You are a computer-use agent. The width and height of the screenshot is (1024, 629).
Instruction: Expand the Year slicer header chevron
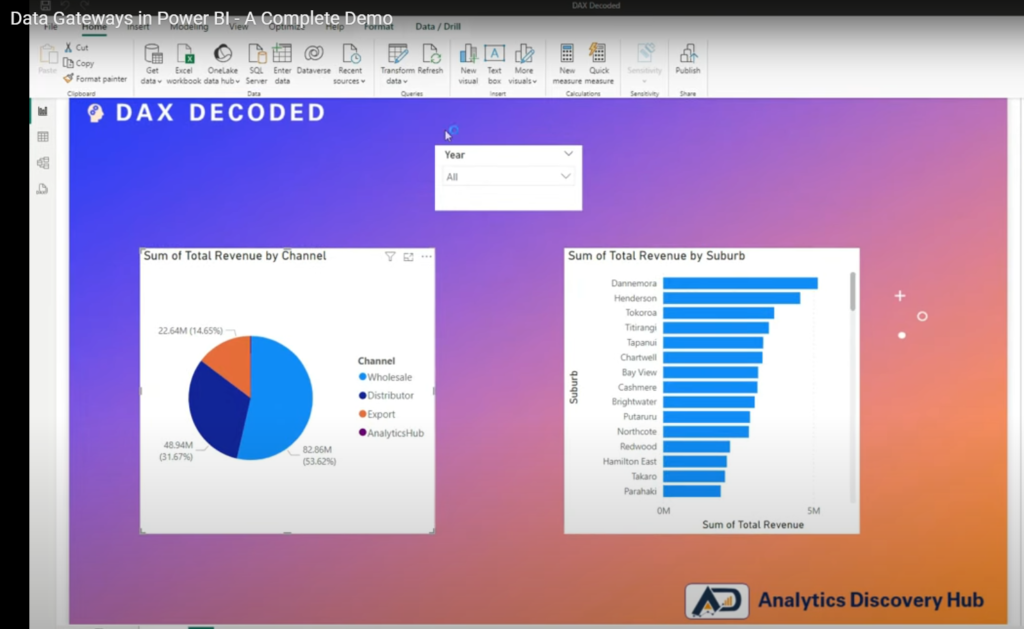[568, 154]
